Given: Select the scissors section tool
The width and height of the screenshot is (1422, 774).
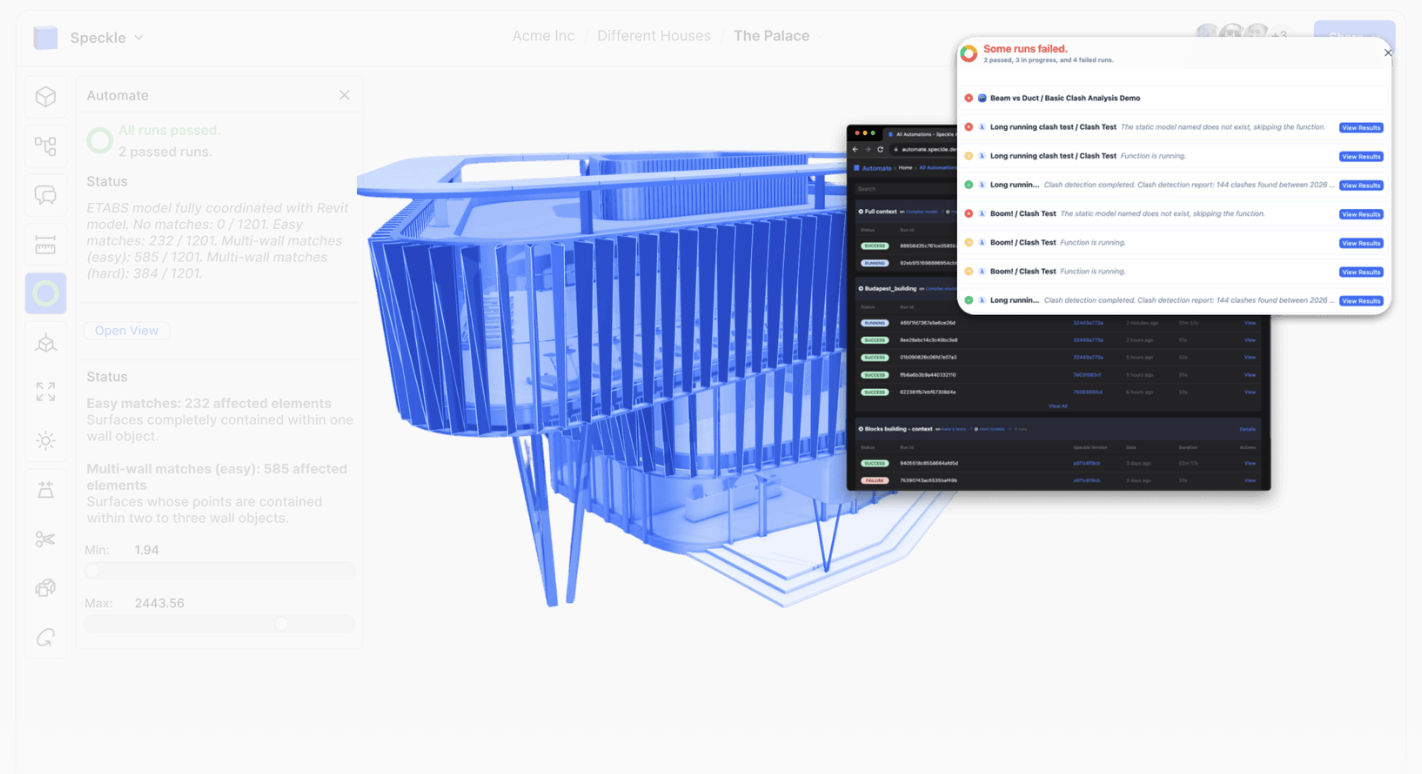Looking at the screenshot, I should [x=46, y=539].
